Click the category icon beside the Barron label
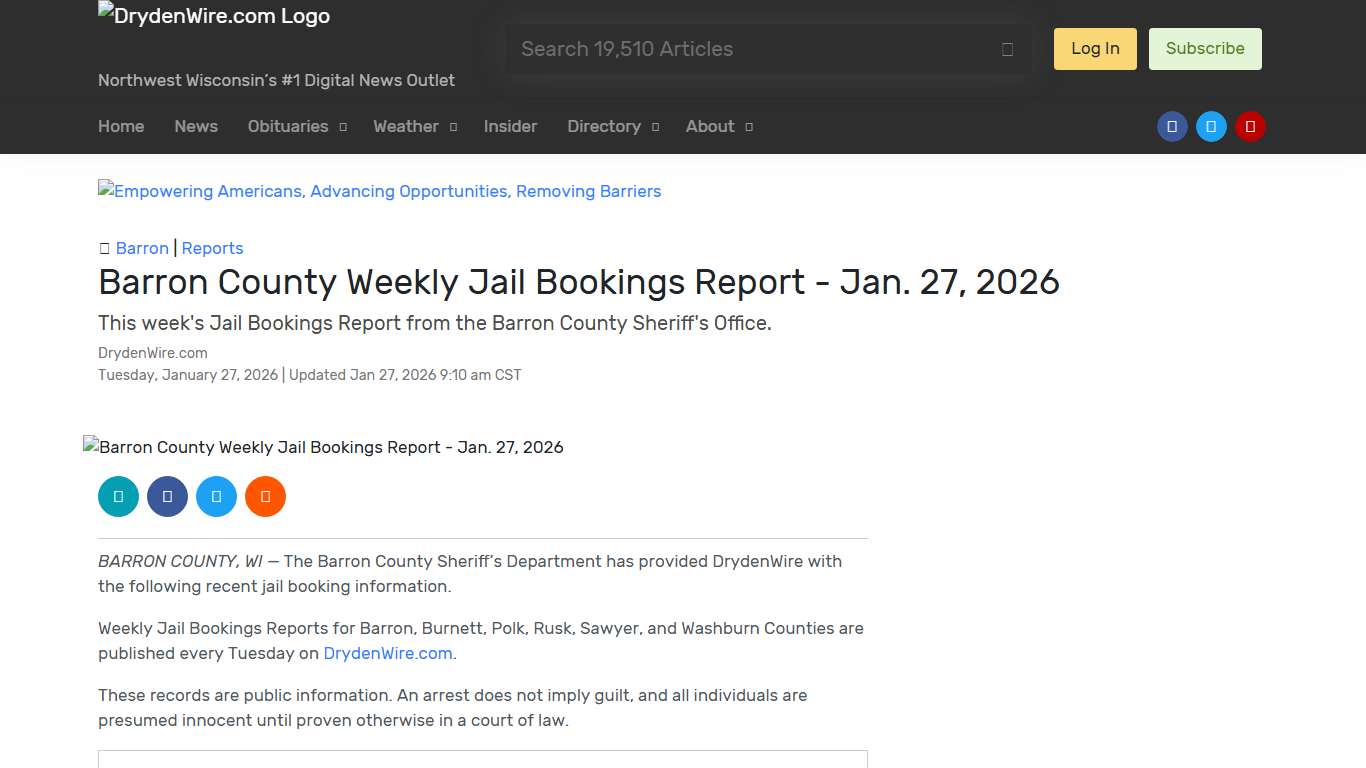Image resolution: width=1366 pixels, height=768 pixels. click(x=104, y=248)
